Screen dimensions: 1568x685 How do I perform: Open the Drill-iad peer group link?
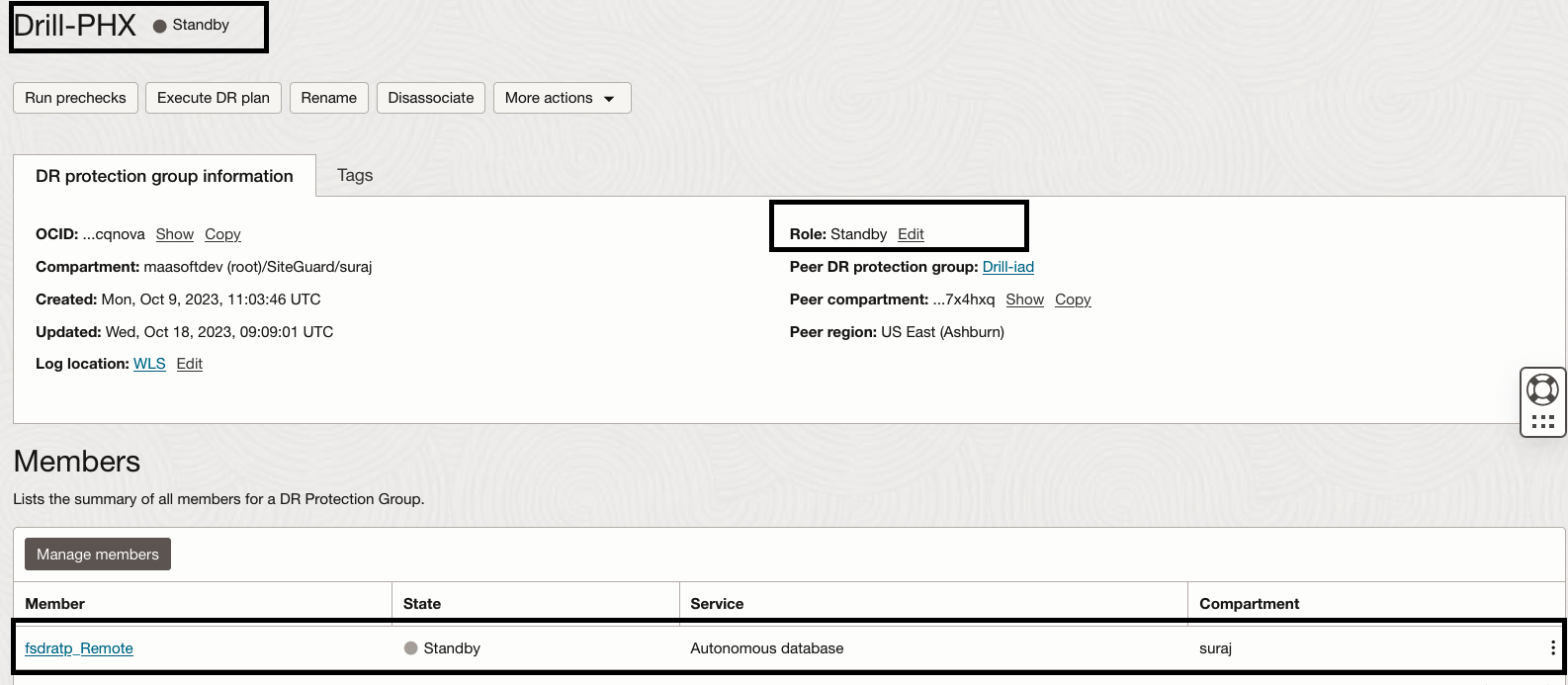point(1008,267)
